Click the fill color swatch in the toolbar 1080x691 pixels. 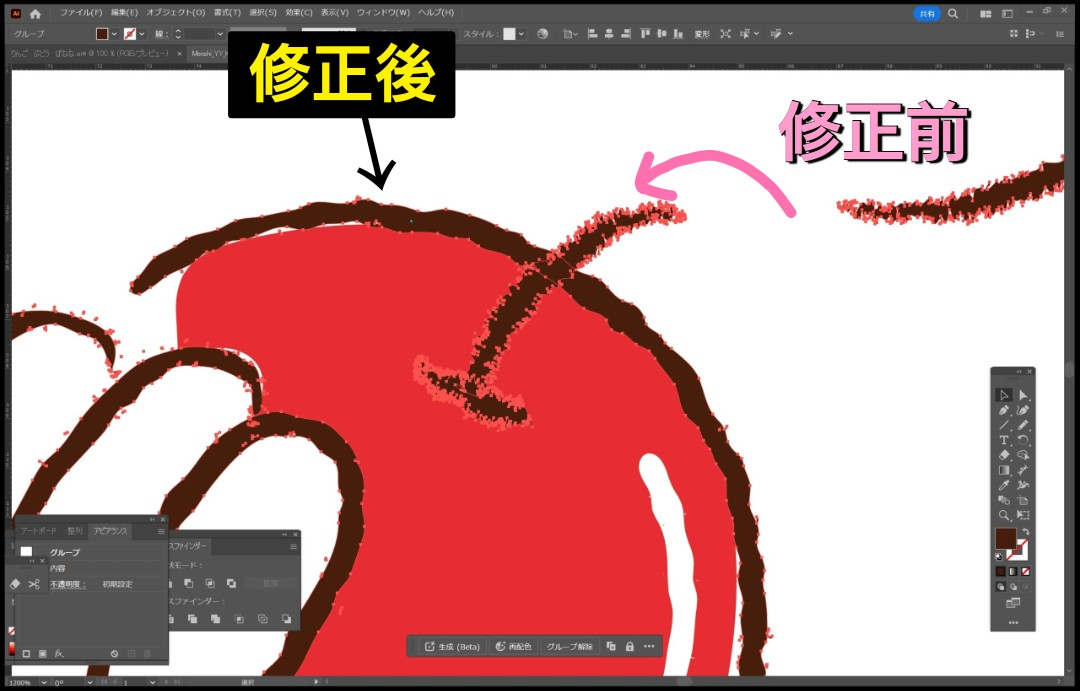tap(1006, 538)
